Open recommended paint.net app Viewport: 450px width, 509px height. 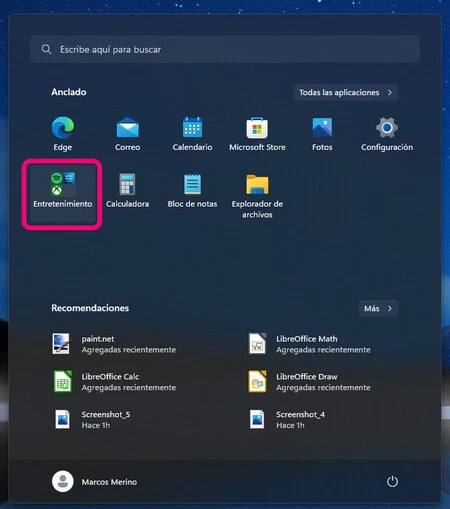pyautogui.click(x=114, y=344)
